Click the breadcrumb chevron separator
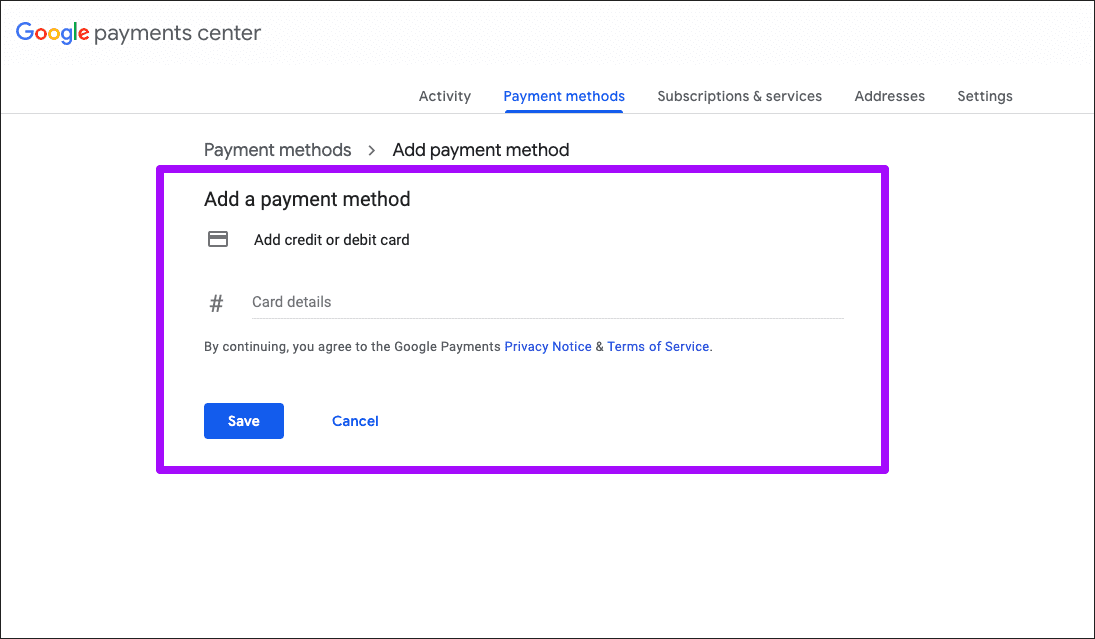1095x639 pixels. point(372,150)
